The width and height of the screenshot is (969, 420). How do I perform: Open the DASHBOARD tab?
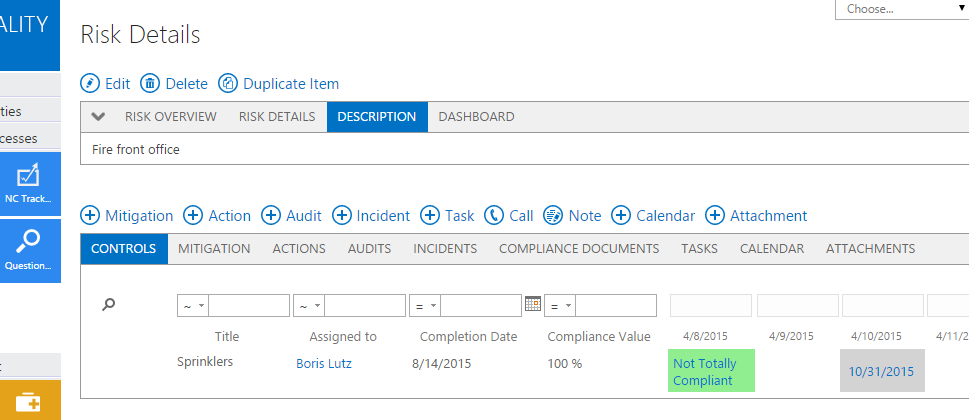click(476, 117)
